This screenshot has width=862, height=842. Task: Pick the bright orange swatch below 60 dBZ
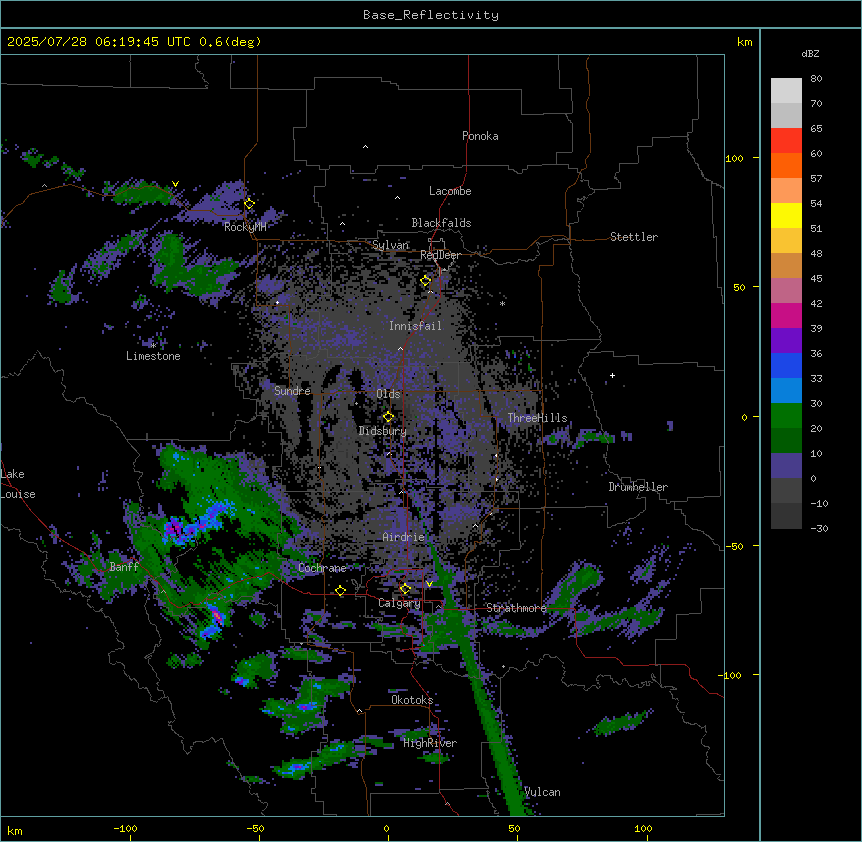(786, 165)
